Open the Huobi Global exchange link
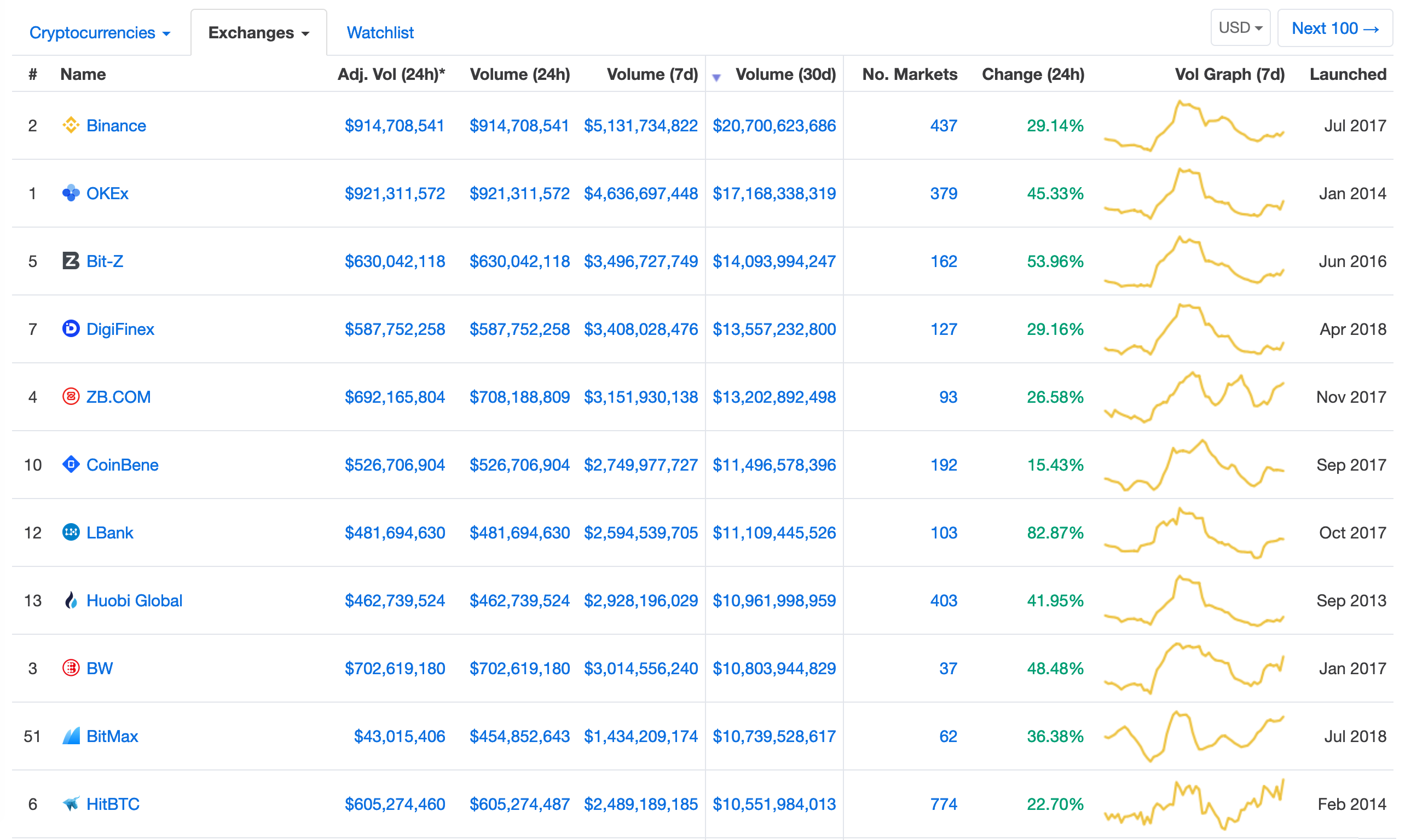1411x840 pixels. coord(134,601)
